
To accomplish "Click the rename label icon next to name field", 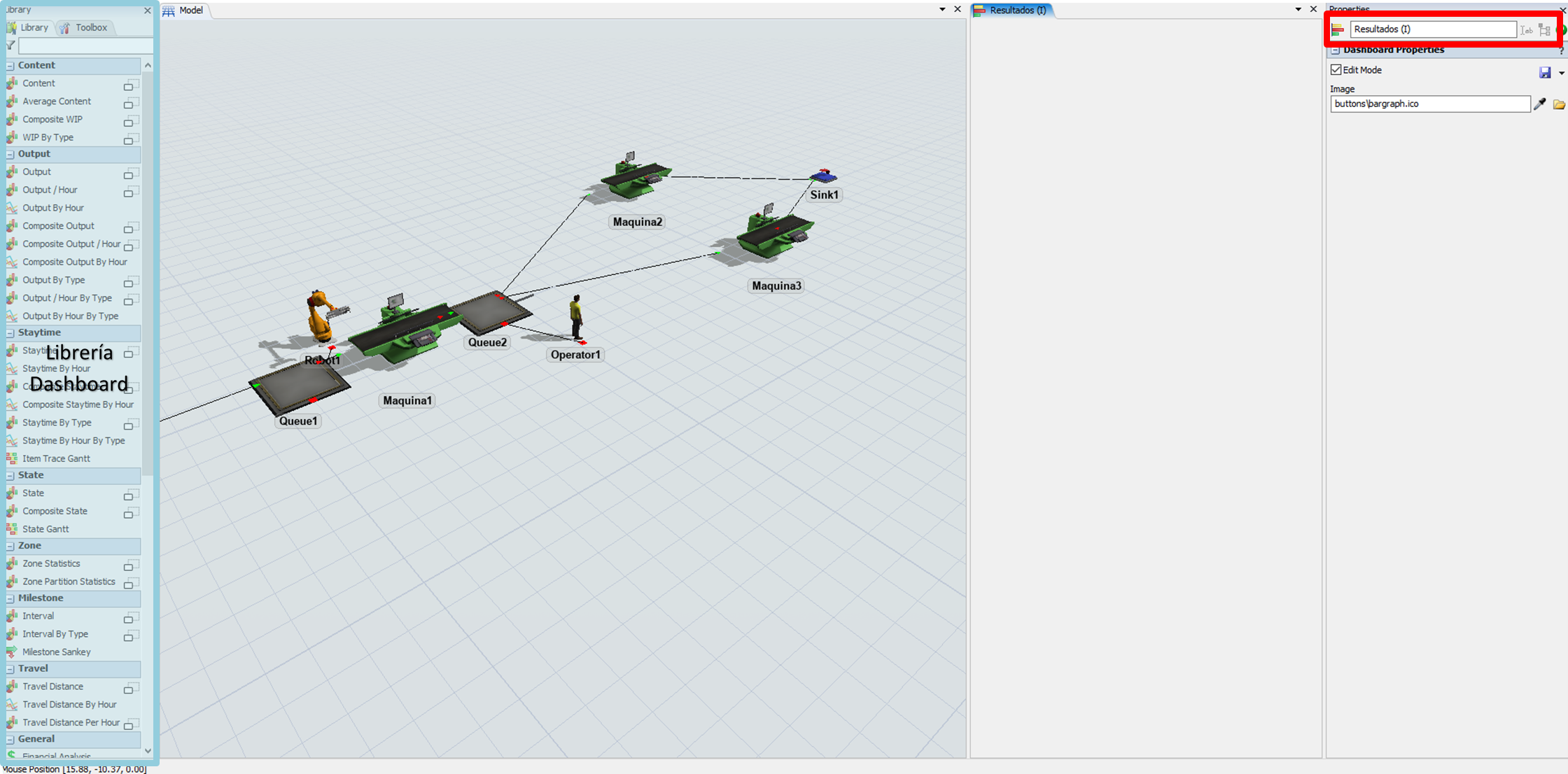I will tap(1527, 29).
